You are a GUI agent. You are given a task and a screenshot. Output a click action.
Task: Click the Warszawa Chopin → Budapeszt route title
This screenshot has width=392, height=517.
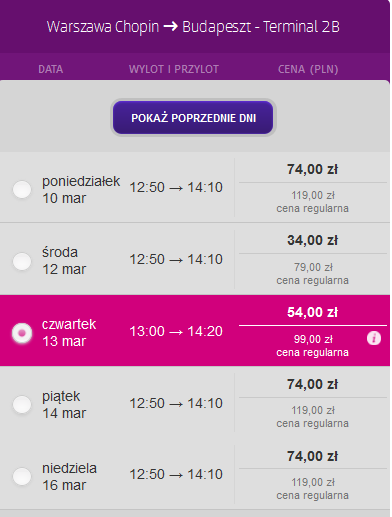coord(193,27)
